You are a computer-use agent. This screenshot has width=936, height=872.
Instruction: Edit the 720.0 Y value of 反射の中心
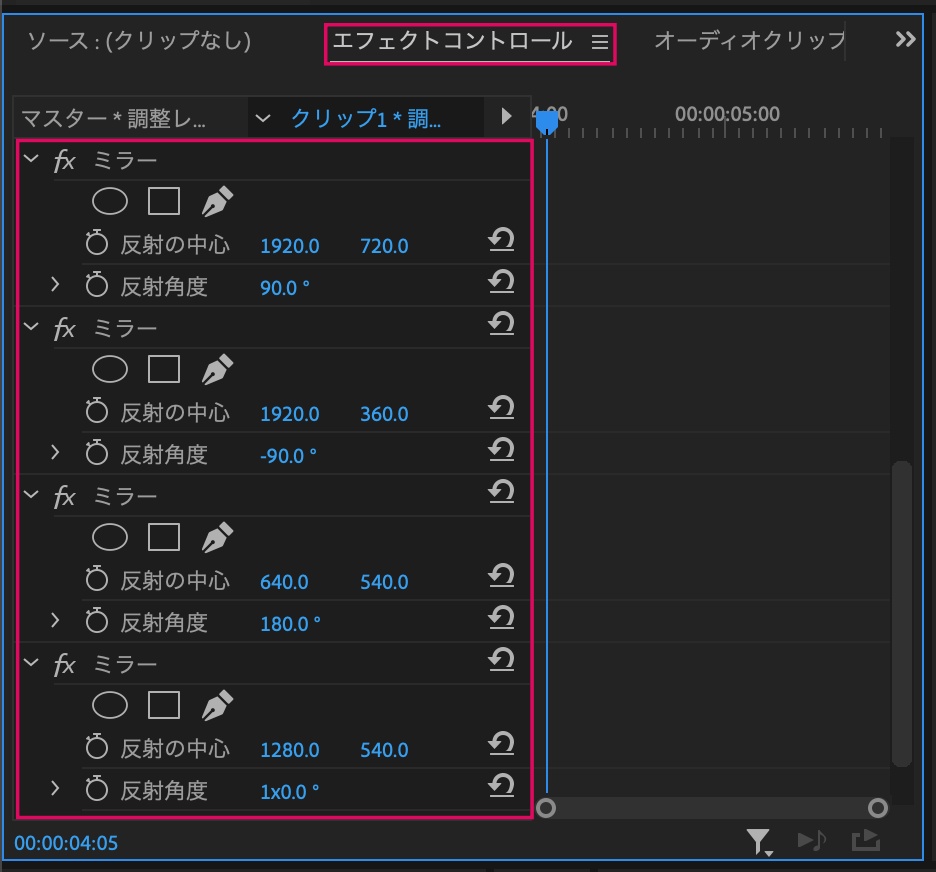tap(384, 246)
